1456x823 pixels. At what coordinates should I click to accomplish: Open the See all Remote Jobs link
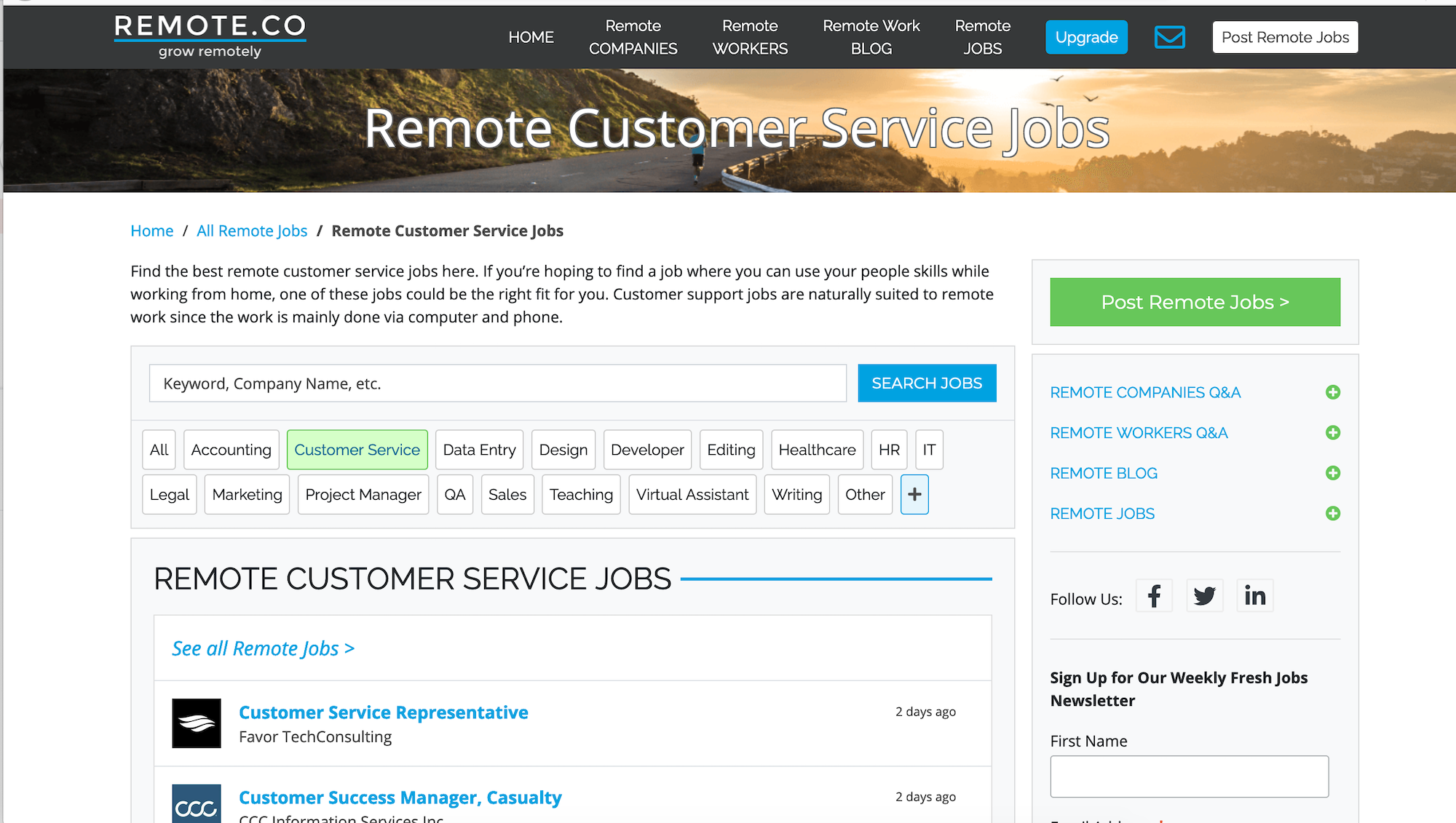pos(263,648)
